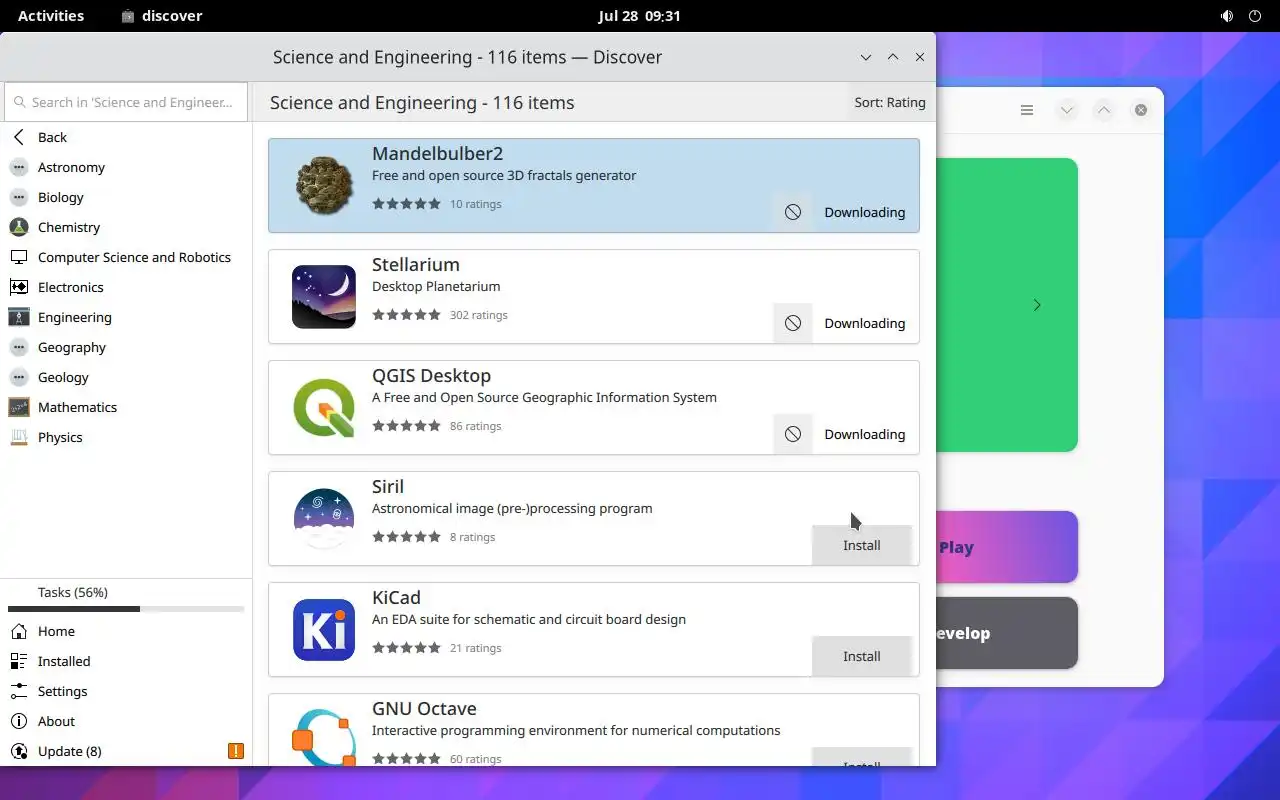
Task: Cancel the QGIS Desktop download
Action: [x=792, y=434]
